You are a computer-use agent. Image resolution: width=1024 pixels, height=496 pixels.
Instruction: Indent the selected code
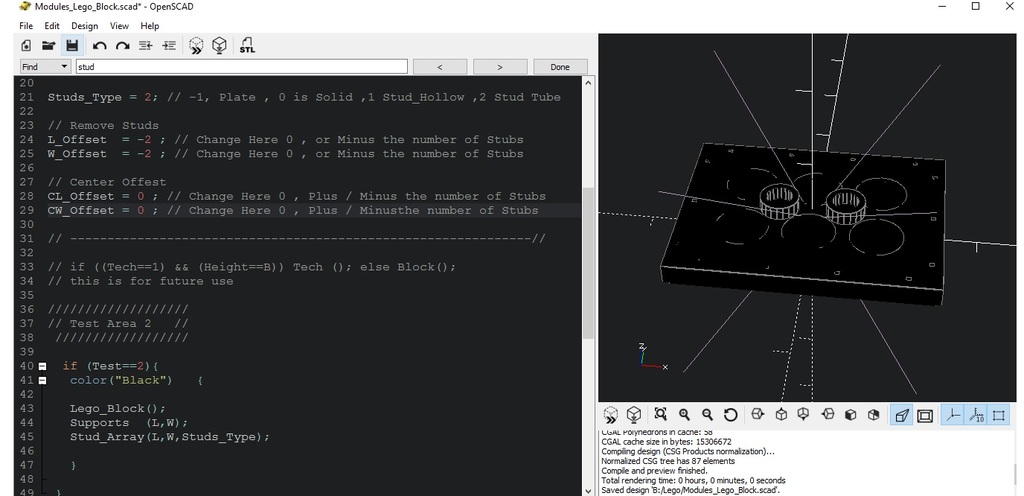[x=169, y=46]
